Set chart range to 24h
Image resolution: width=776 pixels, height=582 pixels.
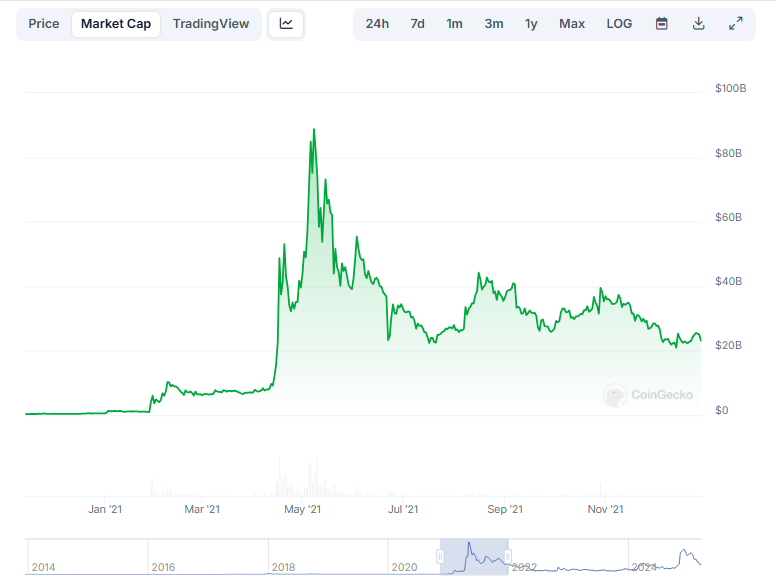[x=377, y=24]
